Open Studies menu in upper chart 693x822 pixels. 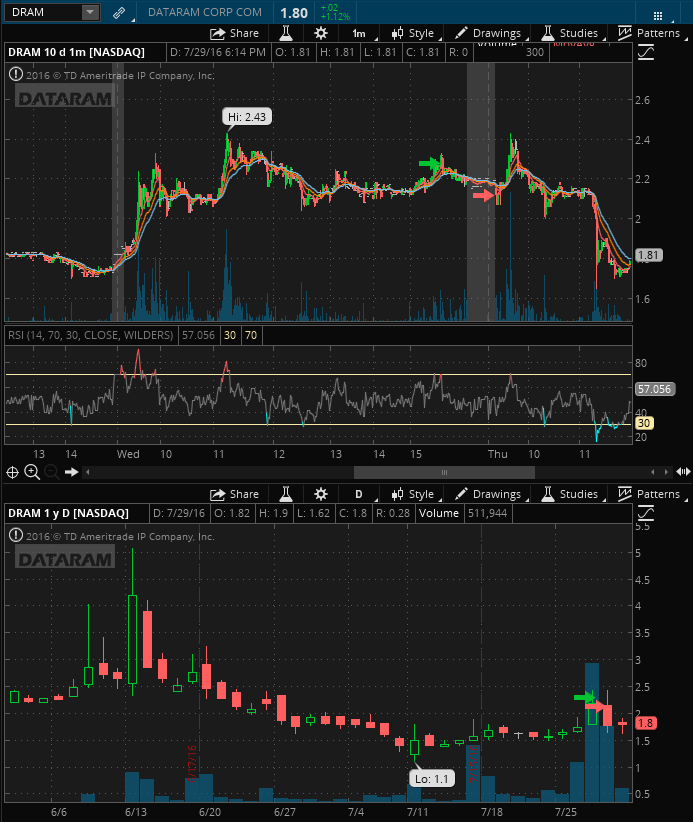click(x=570, y=33)
